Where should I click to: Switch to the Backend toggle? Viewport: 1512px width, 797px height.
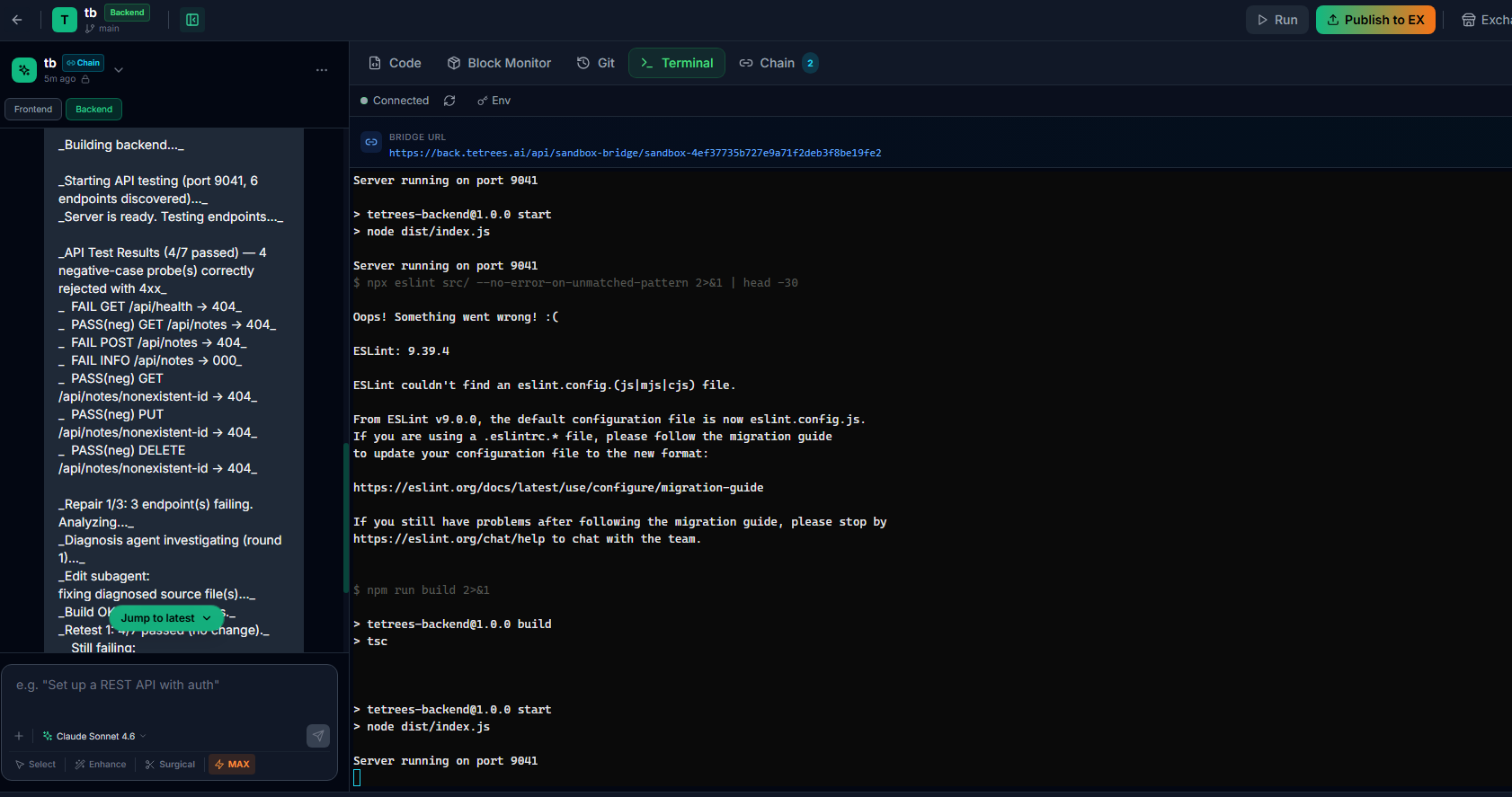point(94,109)
